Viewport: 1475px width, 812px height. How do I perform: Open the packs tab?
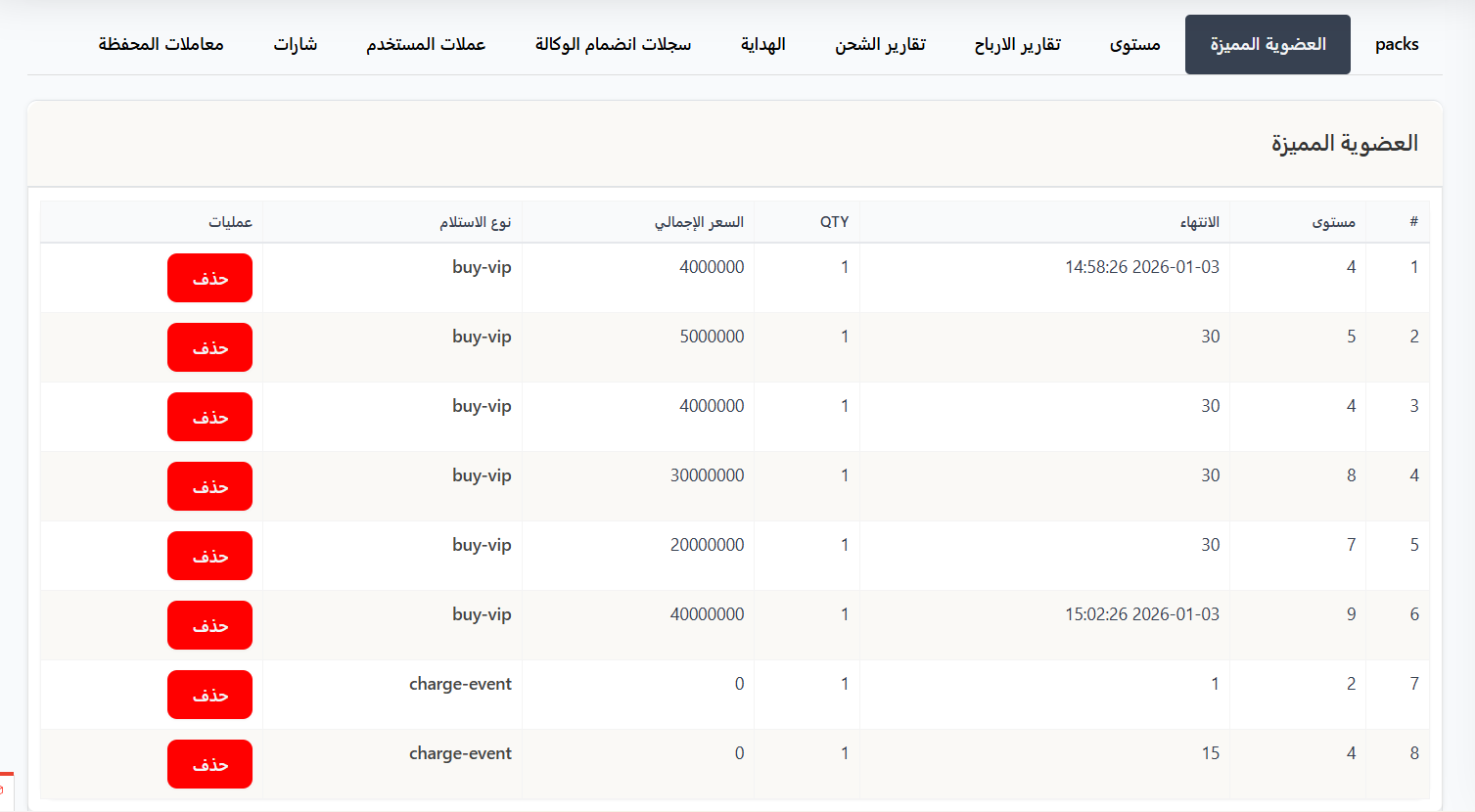tap(1397, 44)
